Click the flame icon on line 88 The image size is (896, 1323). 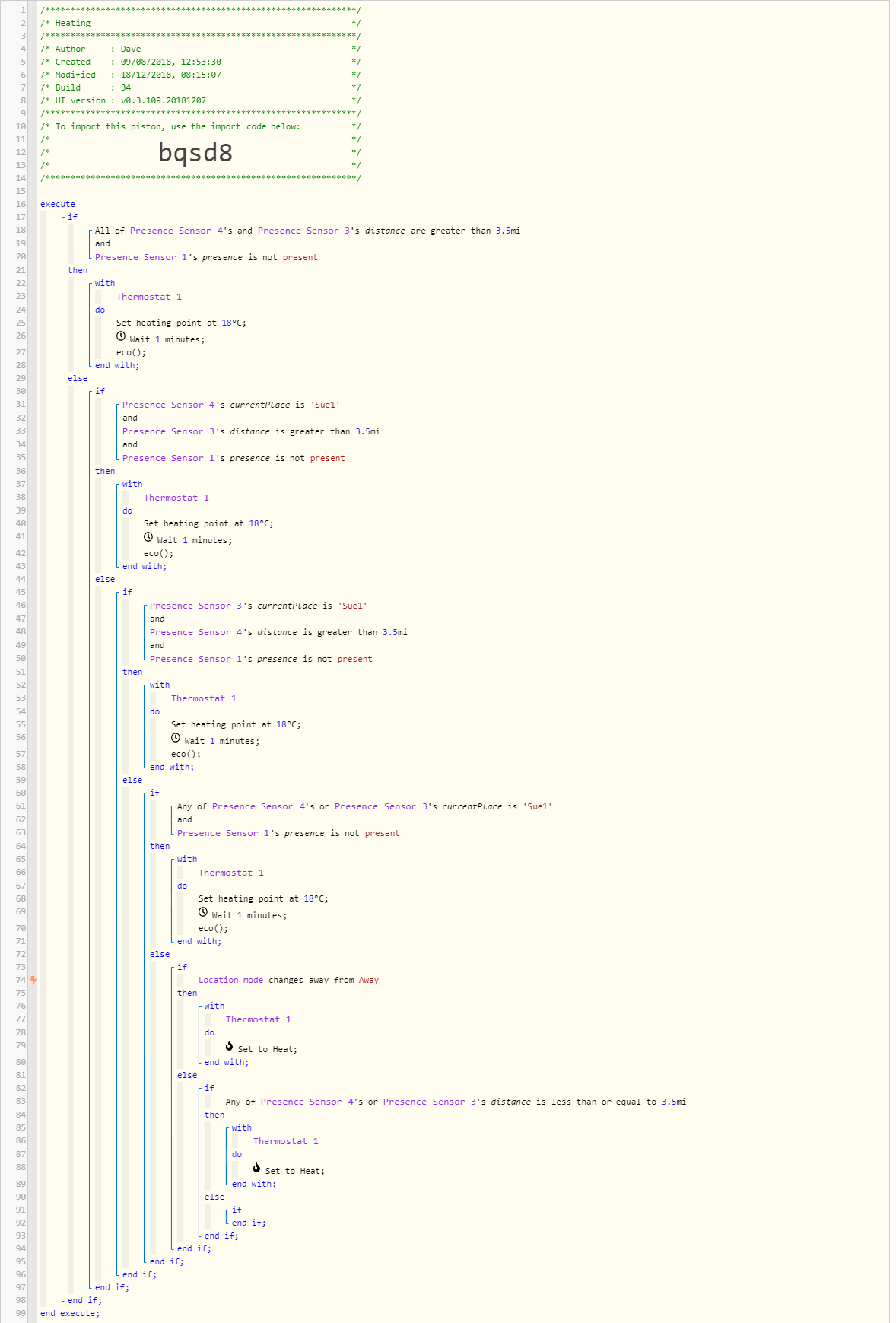256,1168
